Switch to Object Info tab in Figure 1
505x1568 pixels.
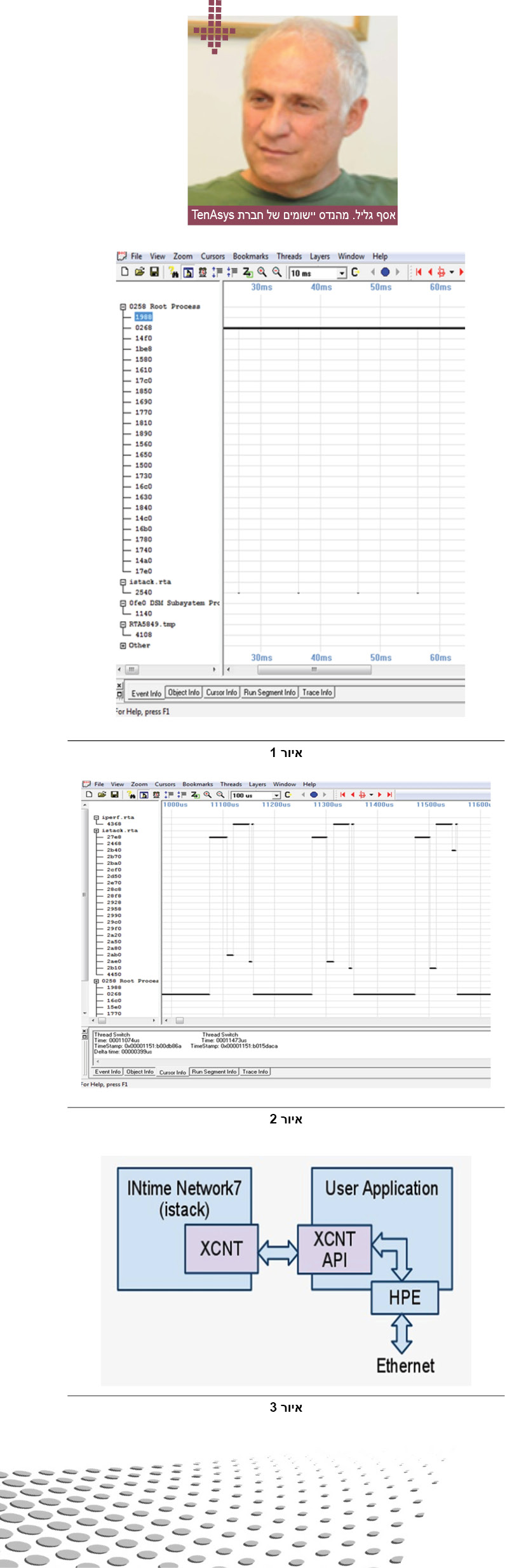click(x=184, y=692)
